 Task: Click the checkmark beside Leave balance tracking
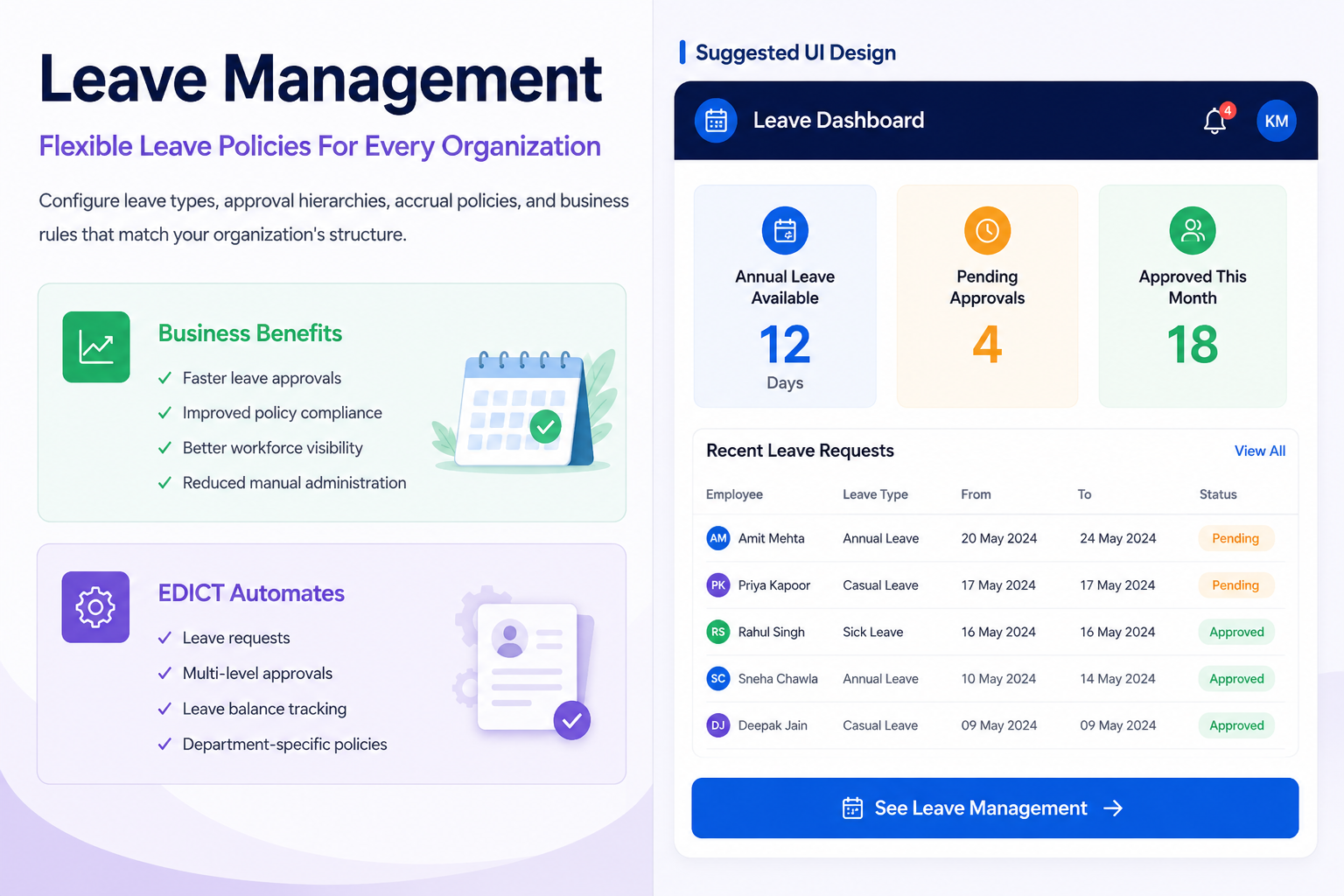pos(164,709)
